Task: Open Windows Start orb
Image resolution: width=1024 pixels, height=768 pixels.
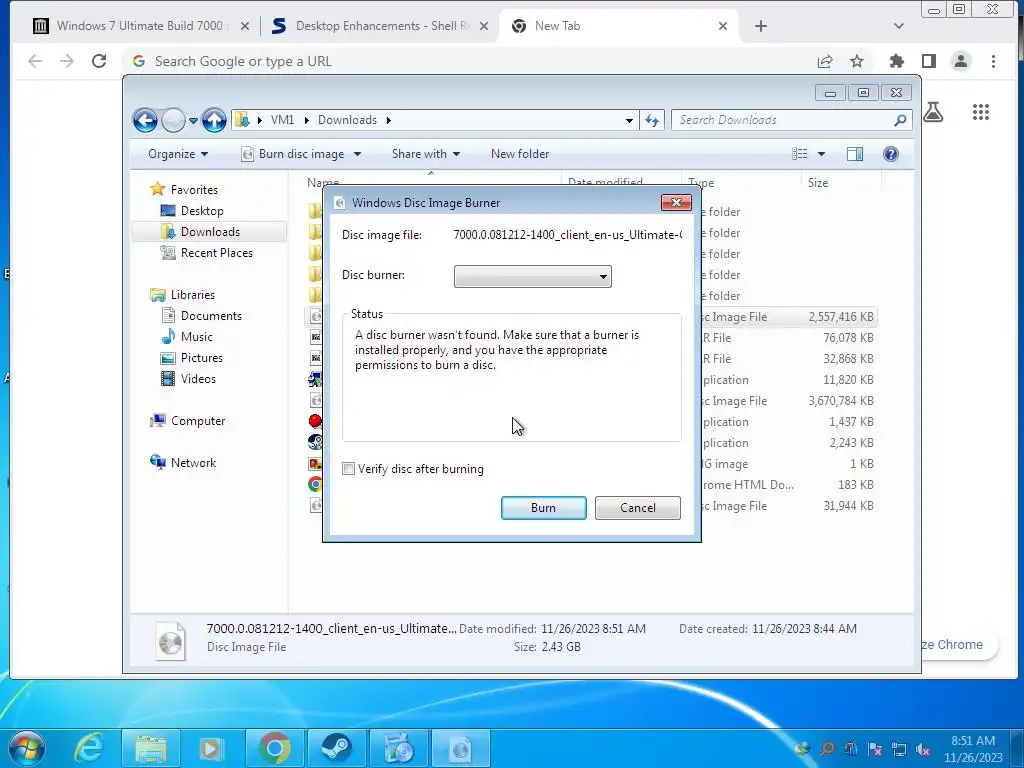Action: (27, 748)
